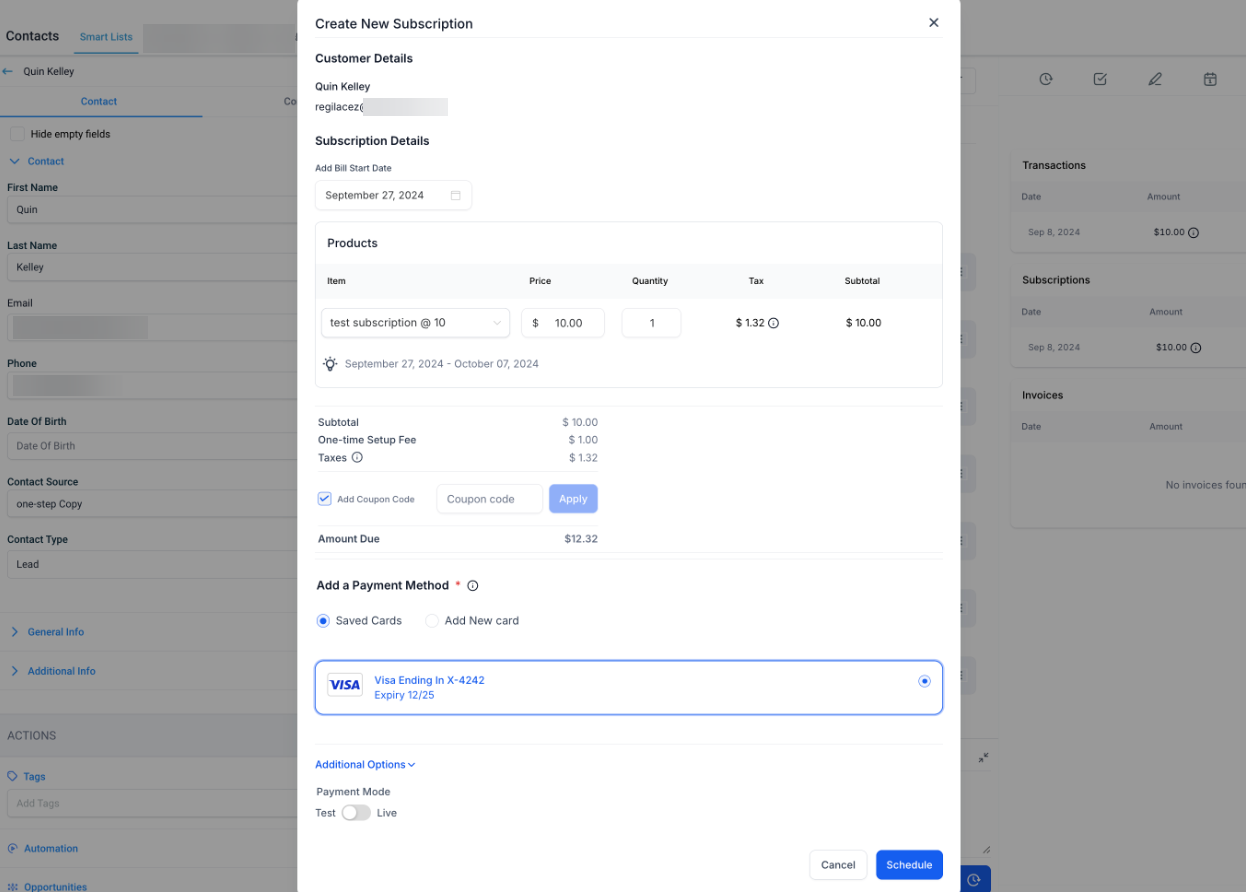The width and height of the screenshot is (1246, 892).
Task: Click the clock history icon in right panel
Action: (x=1045, y=79)
